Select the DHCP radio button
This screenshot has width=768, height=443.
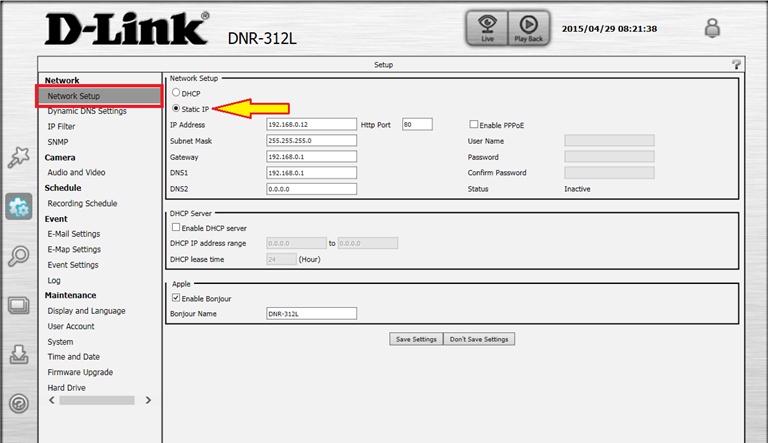[177, 93]
